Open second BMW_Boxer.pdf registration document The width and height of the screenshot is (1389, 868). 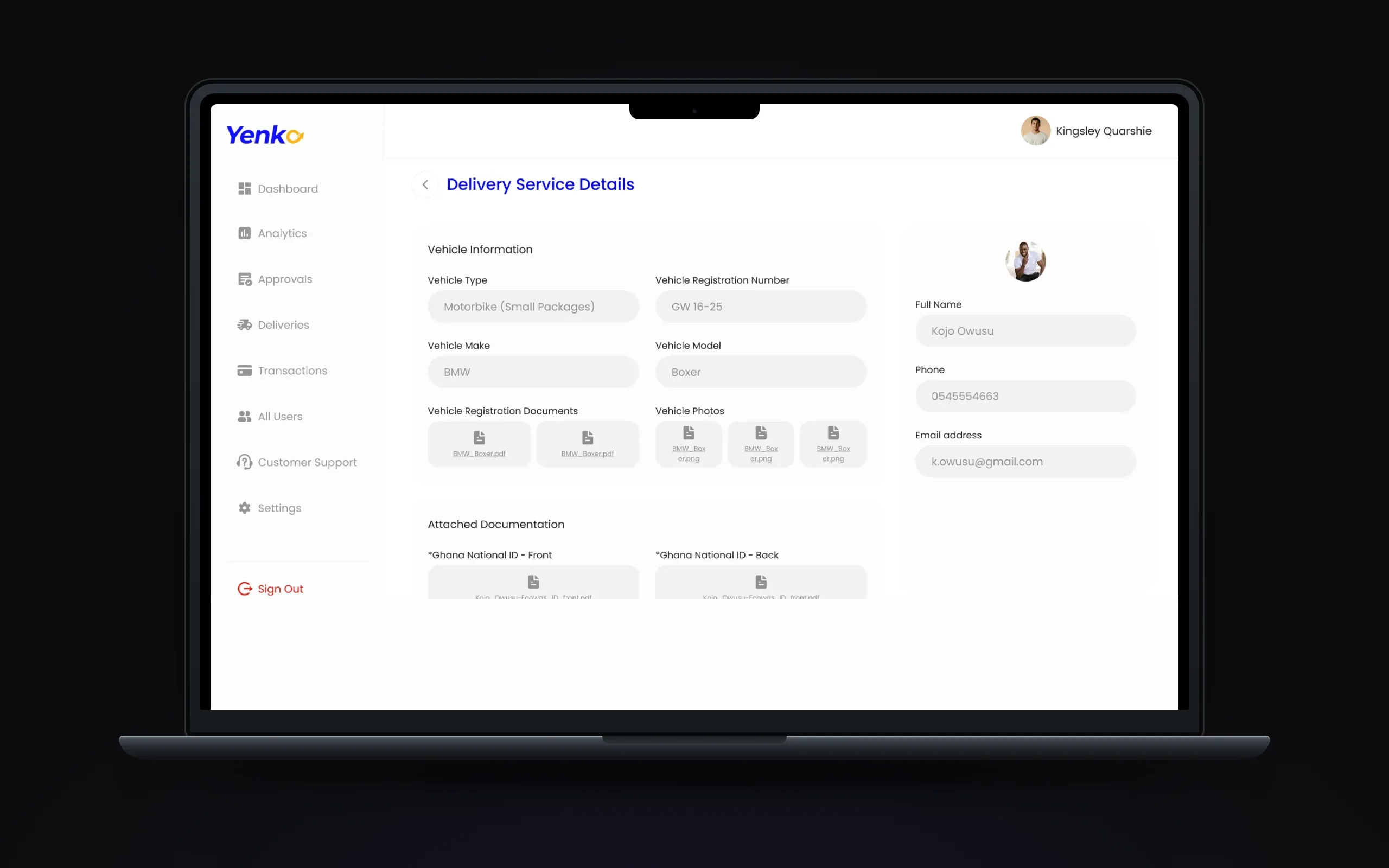(x=587, y=444)
